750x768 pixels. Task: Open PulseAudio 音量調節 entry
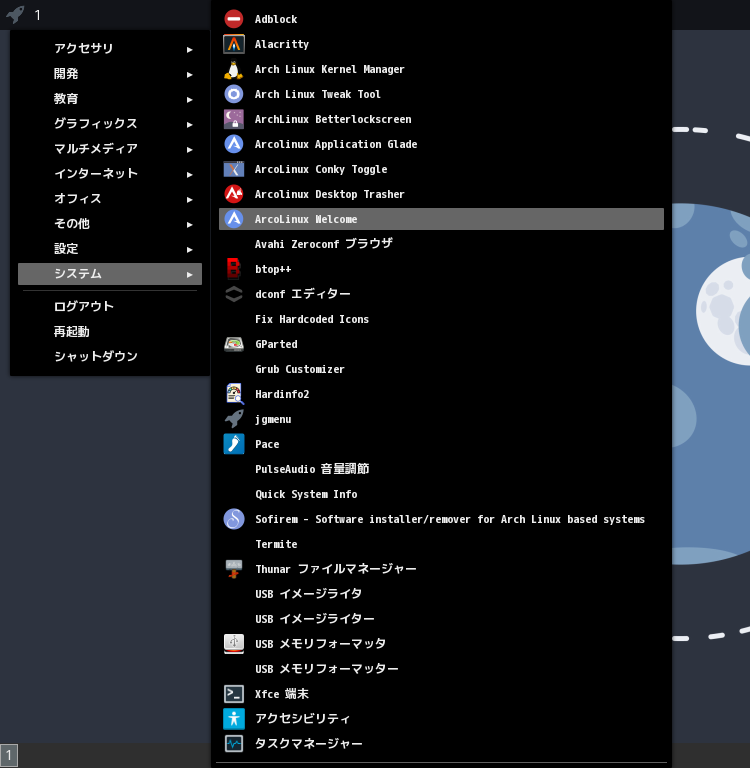coord(441,469)
